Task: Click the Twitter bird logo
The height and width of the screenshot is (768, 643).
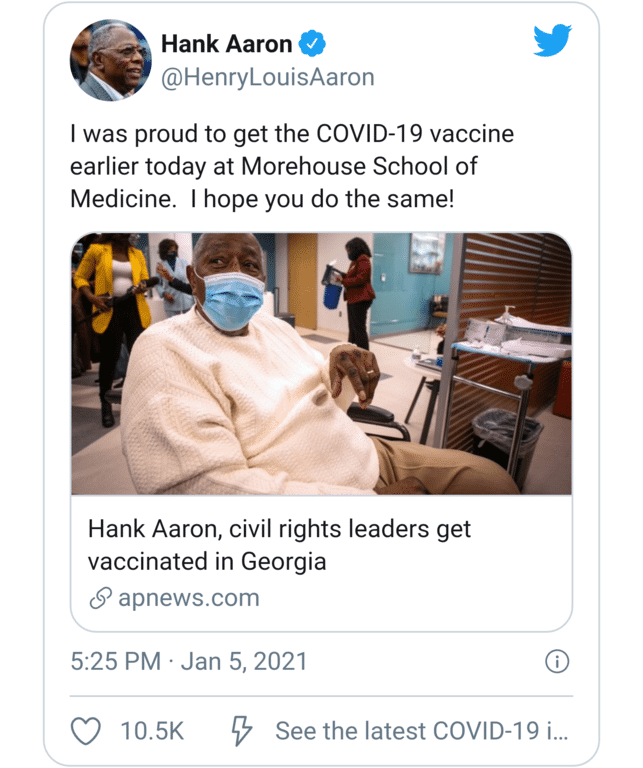Action: 552,41
